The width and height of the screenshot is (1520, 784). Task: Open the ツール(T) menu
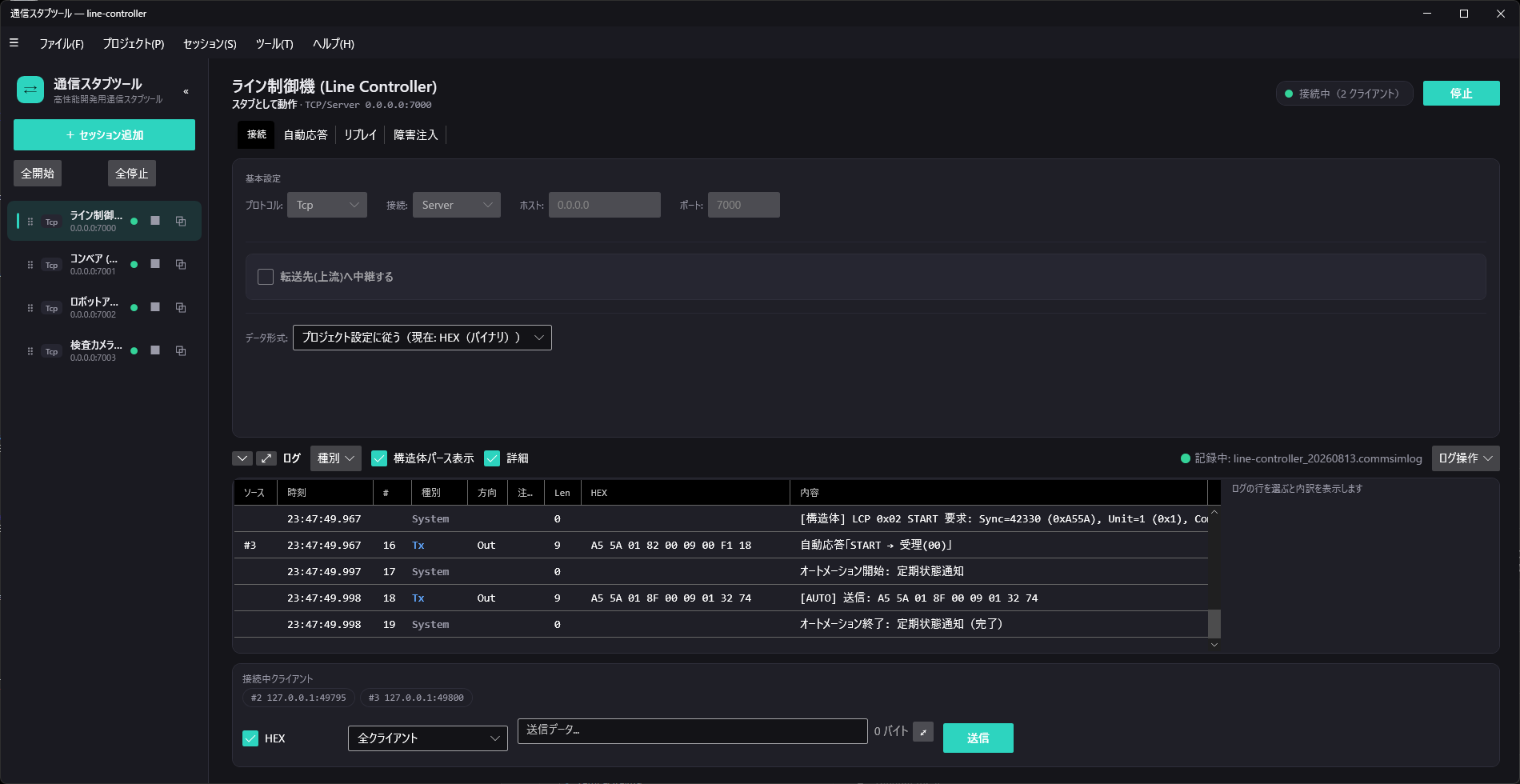point(274,43)
